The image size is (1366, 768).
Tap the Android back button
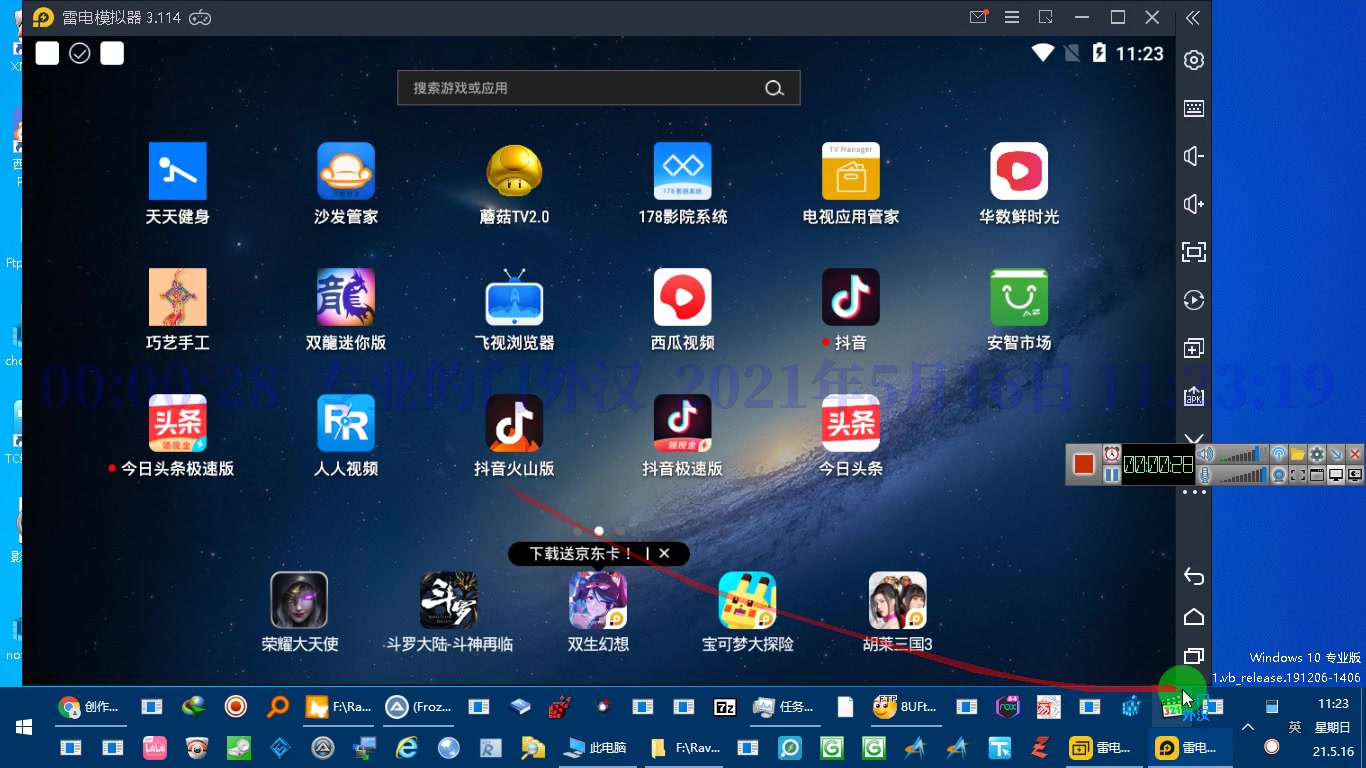point(1193,576)
